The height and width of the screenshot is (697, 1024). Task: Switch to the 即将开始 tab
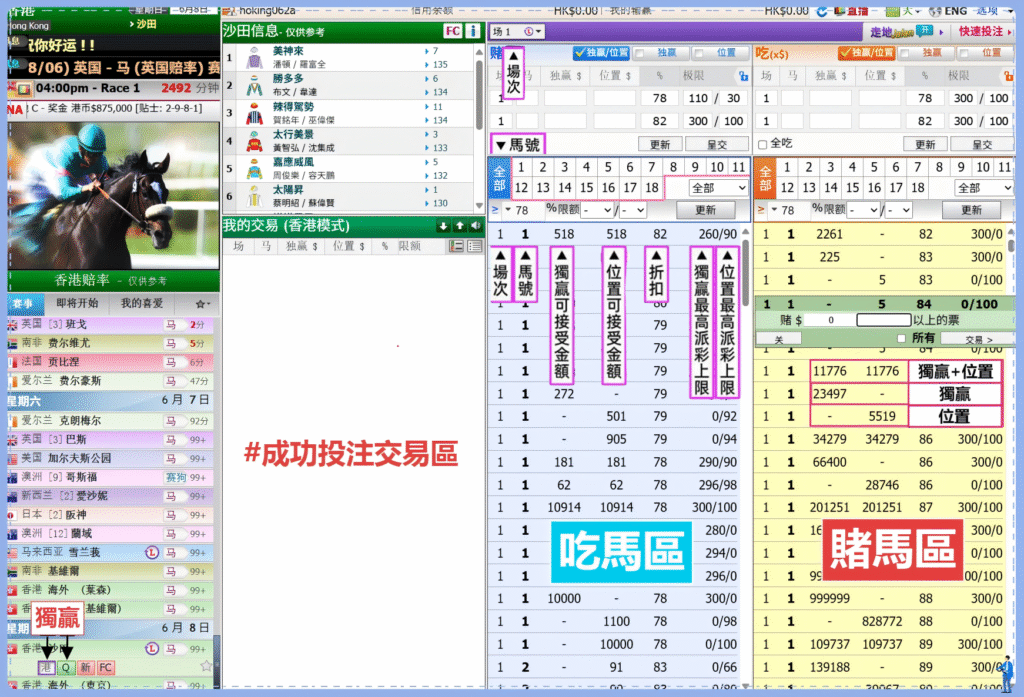(77, 304)
